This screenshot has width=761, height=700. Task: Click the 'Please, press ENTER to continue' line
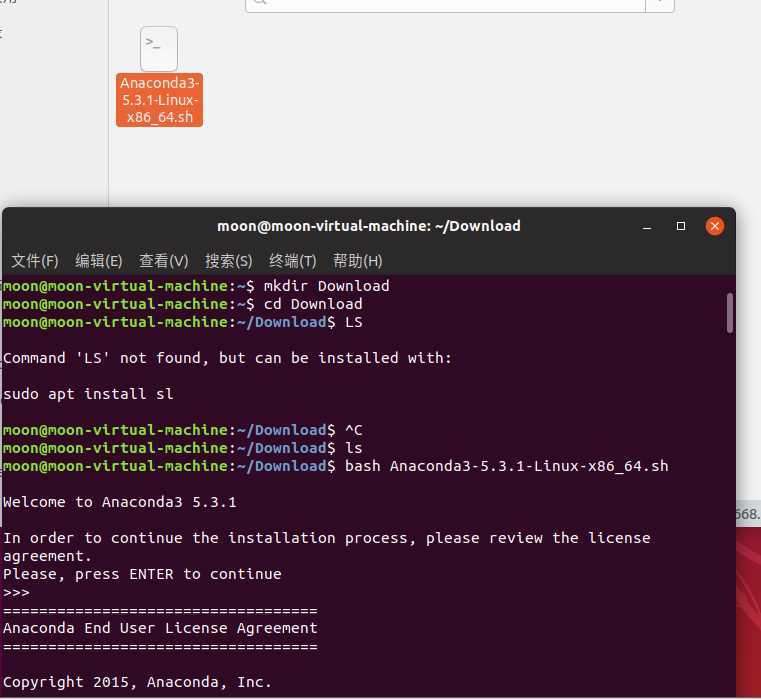142,574
